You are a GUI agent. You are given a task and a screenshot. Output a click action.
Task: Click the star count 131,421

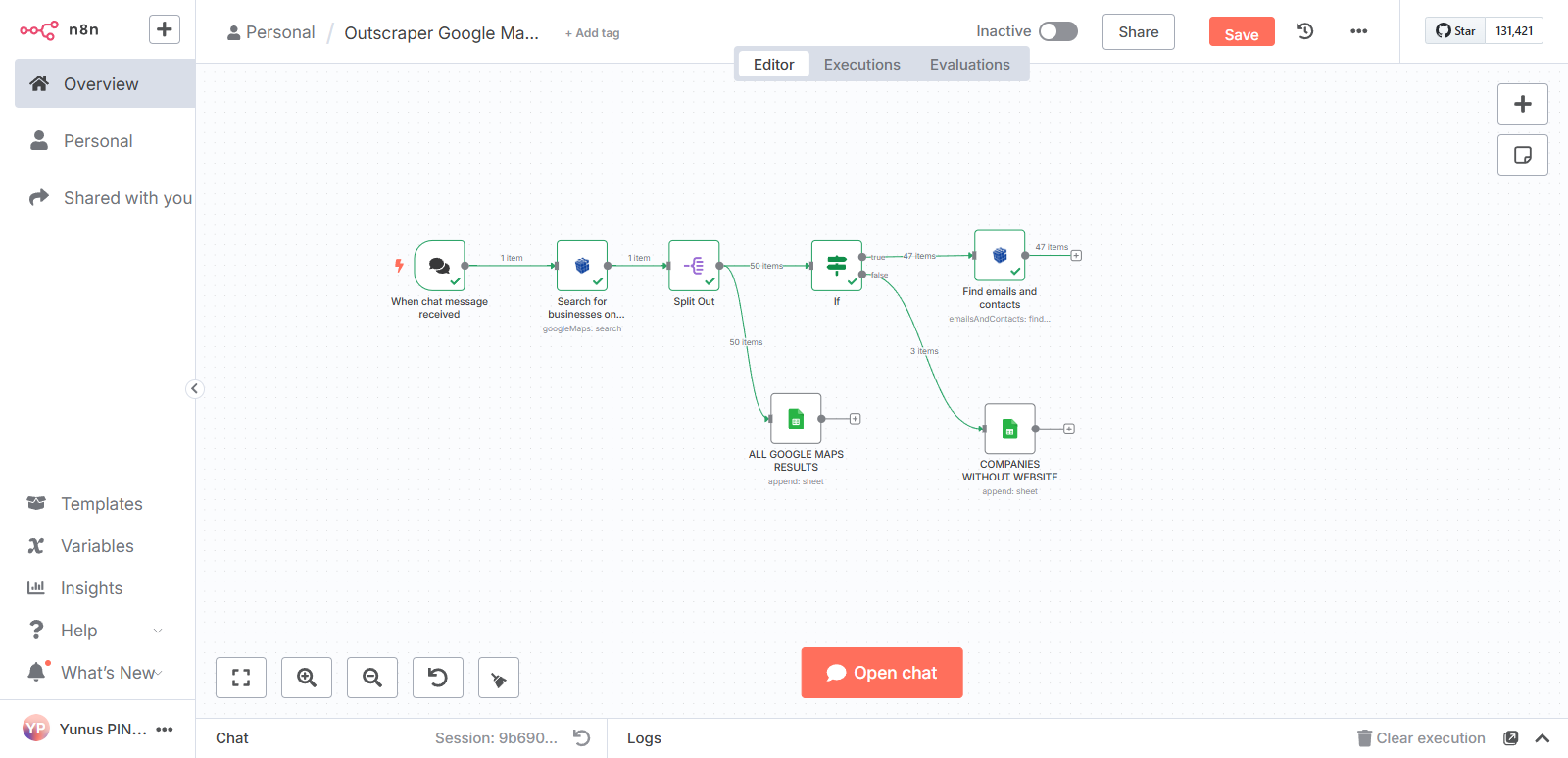click(1514, 31)
